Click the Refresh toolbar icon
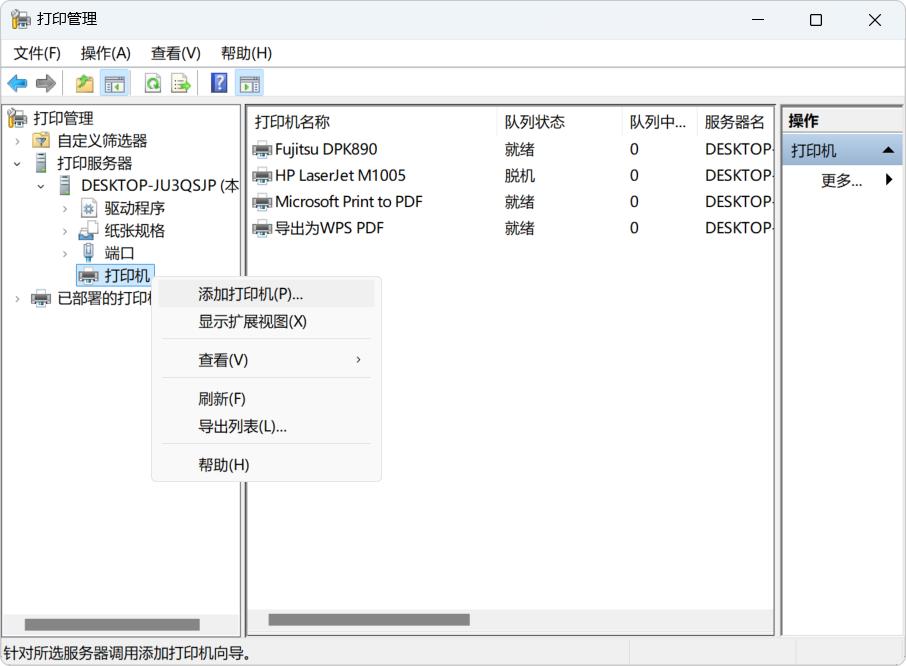 point(152,84)
